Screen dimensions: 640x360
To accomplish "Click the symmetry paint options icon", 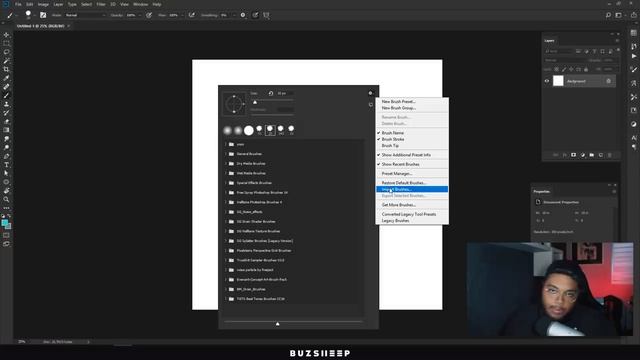I will tap(266, 15).
